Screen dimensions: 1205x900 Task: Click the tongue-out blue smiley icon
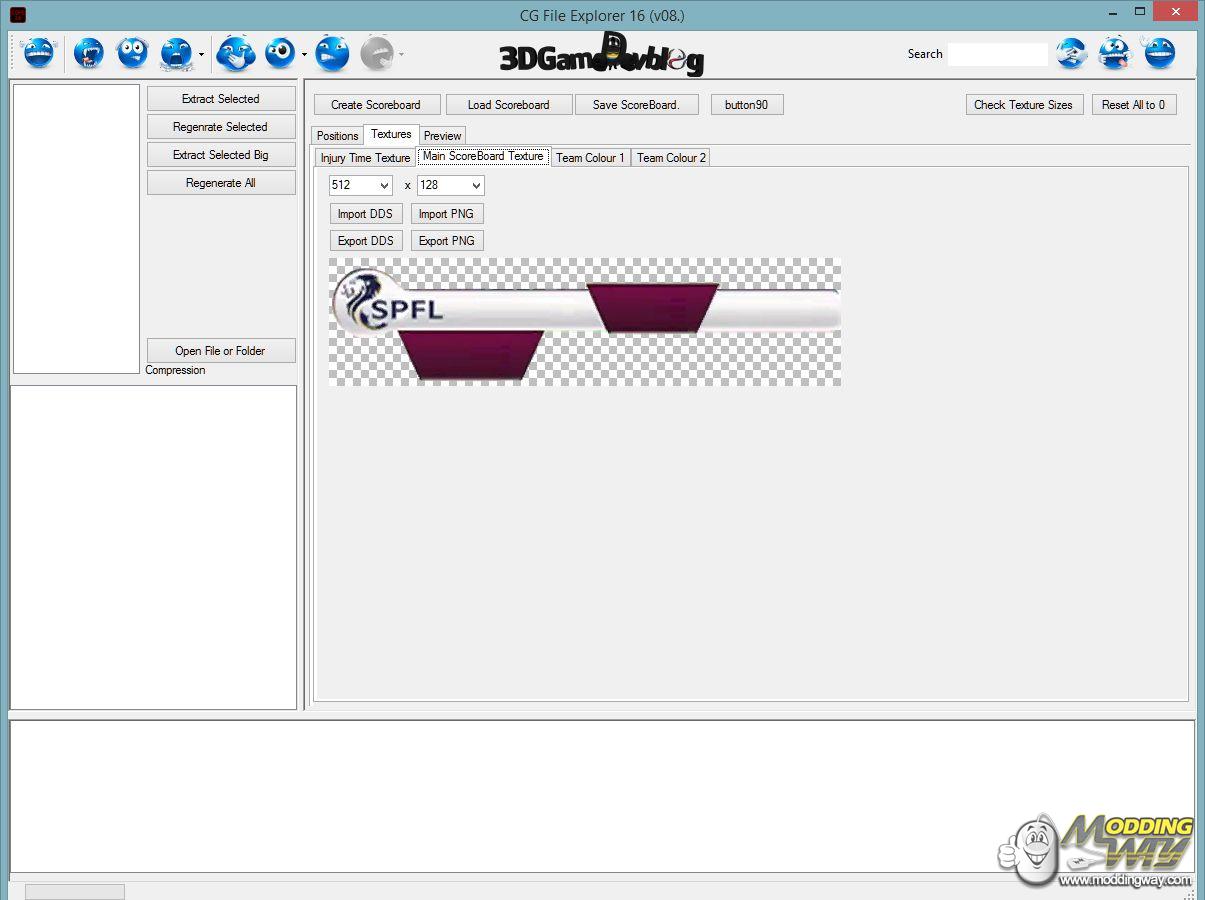coord(1115,53)
